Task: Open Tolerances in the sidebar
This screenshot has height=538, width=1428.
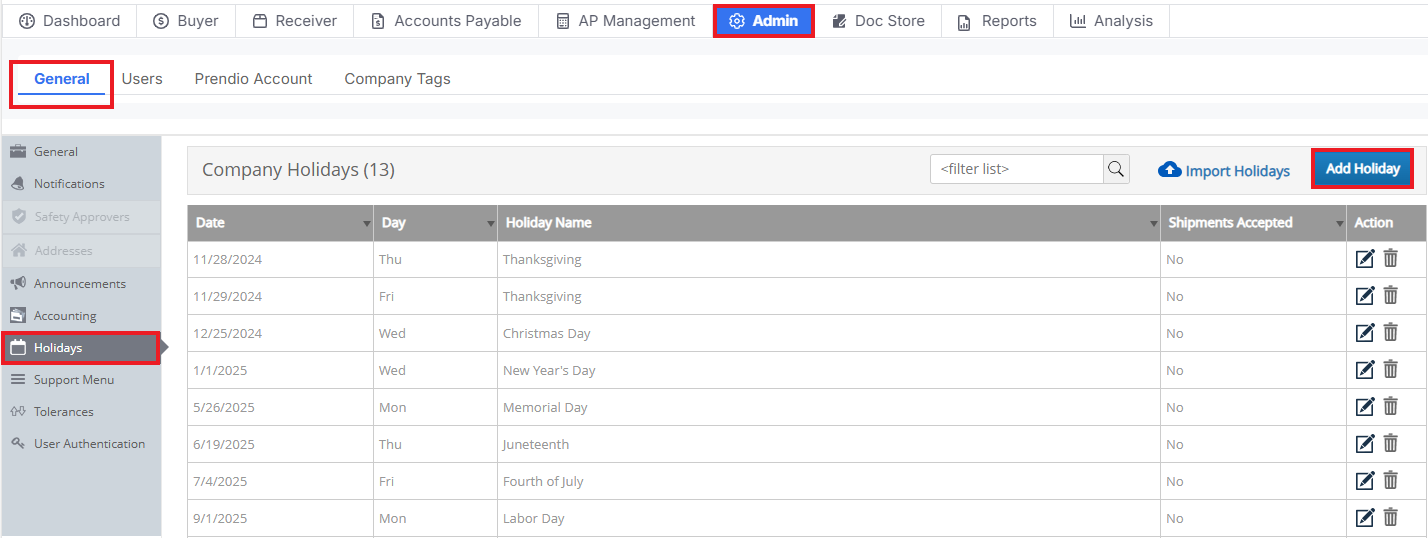Action: coord(81,412)
